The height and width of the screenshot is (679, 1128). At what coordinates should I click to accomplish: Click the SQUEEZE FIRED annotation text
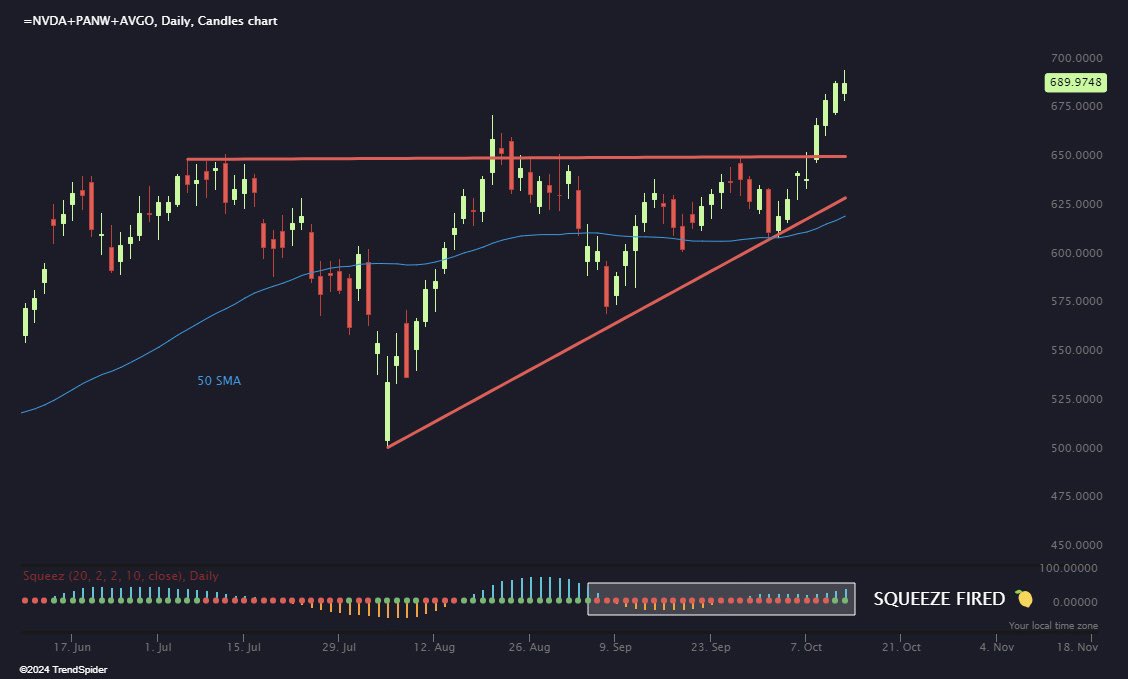click(x=939, y=598)
